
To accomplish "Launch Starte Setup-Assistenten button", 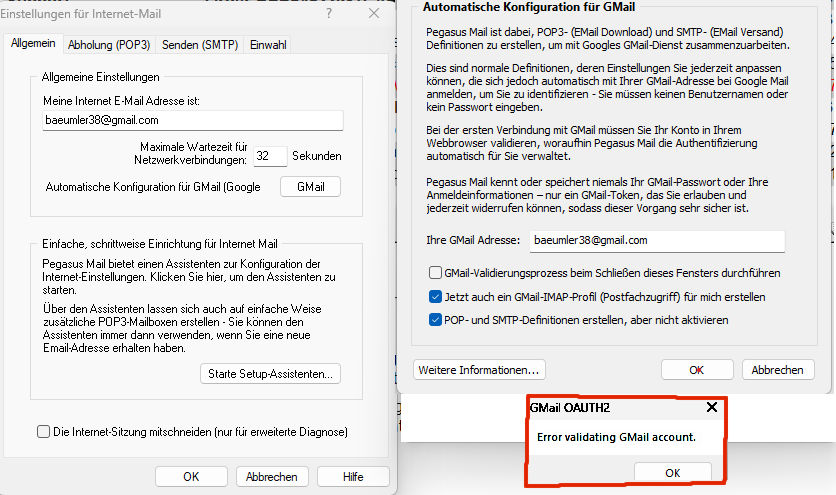I will coord(270,374).
